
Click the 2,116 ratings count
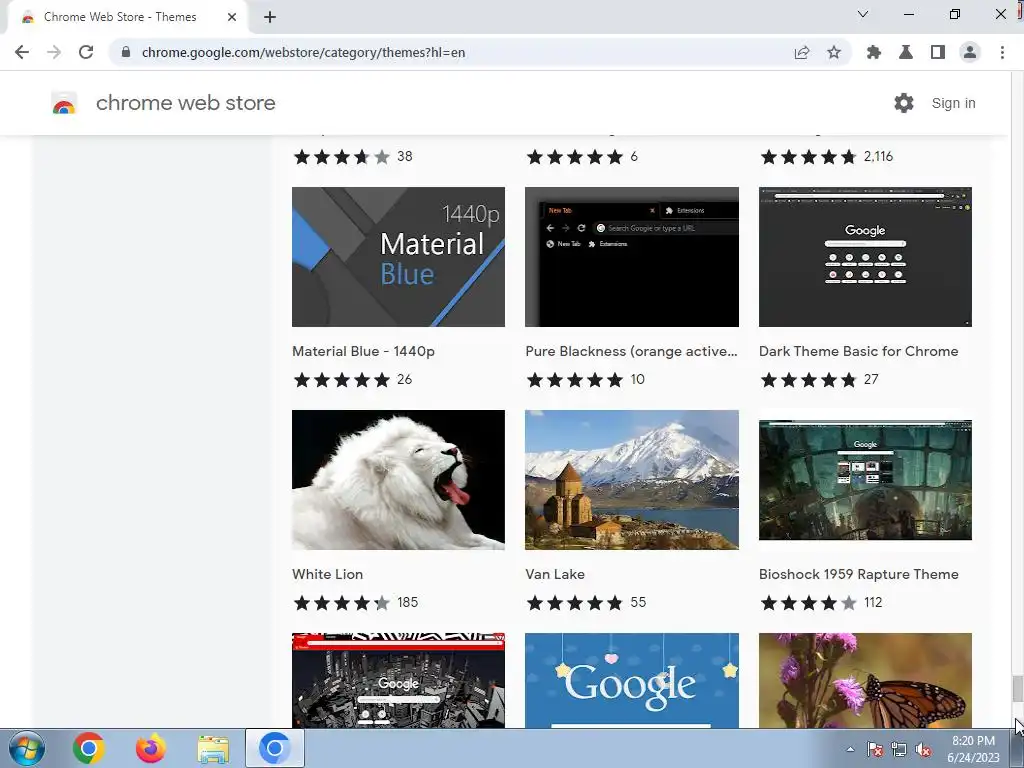point(878,157)
